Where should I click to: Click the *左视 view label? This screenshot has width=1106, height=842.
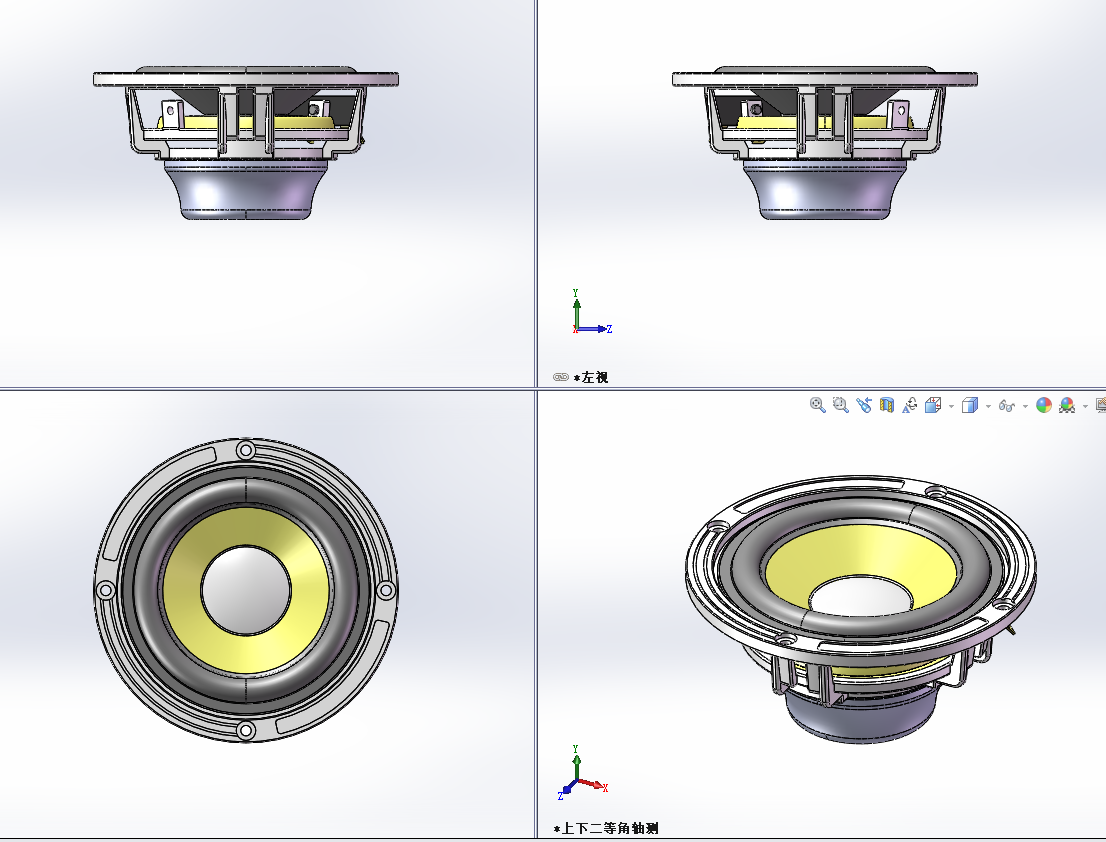[591, 377]
